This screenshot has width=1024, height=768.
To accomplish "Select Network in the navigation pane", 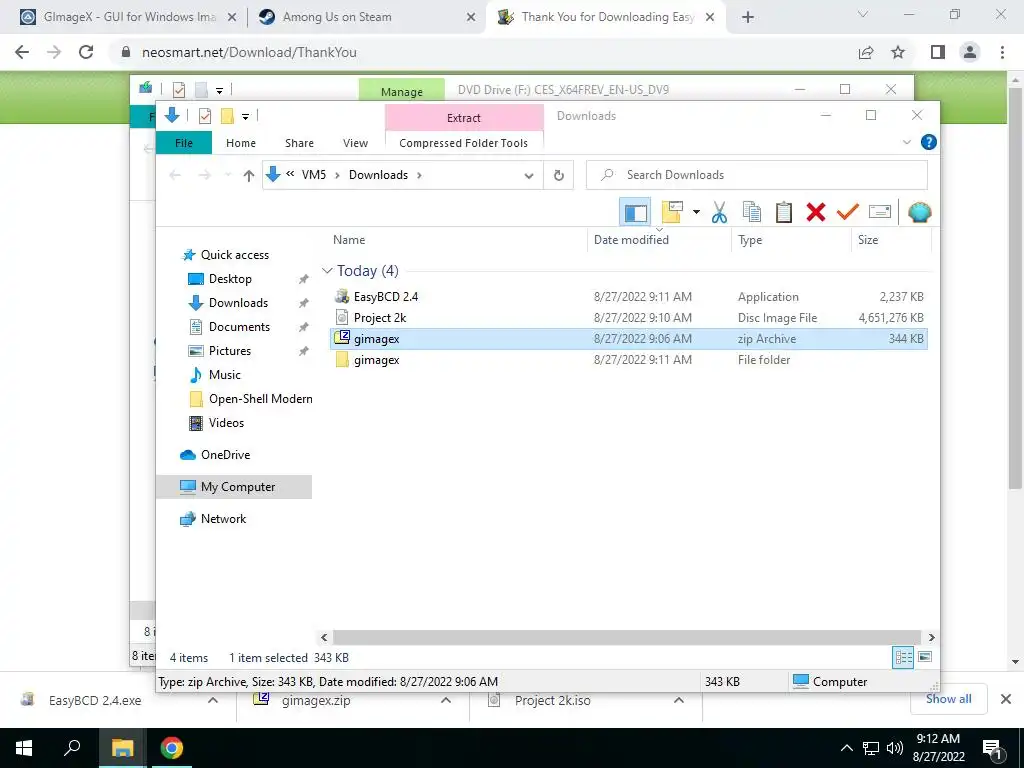I will (223, 519).
